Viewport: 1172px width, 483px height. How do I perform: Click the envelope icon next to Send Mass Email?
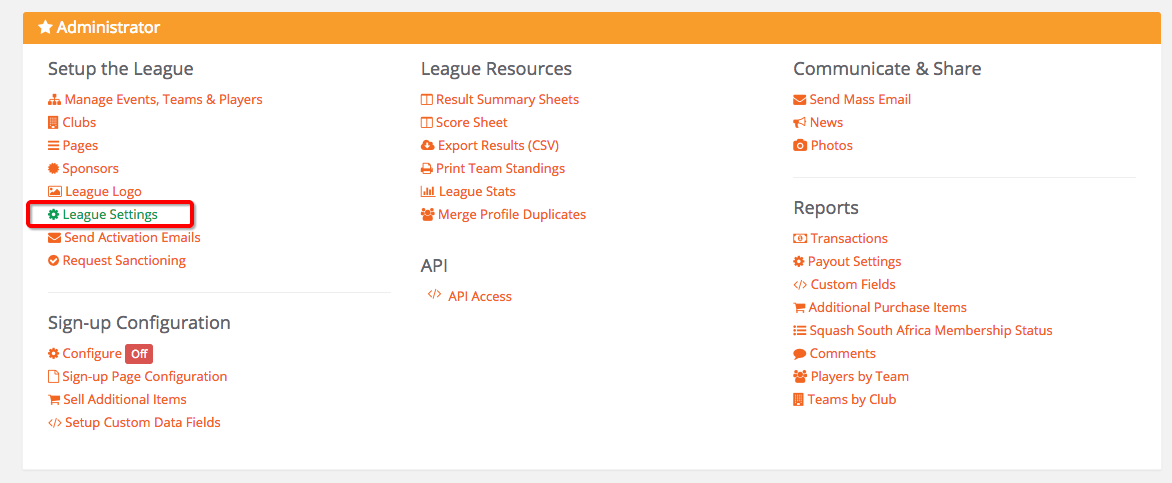[x=800, y=99]
